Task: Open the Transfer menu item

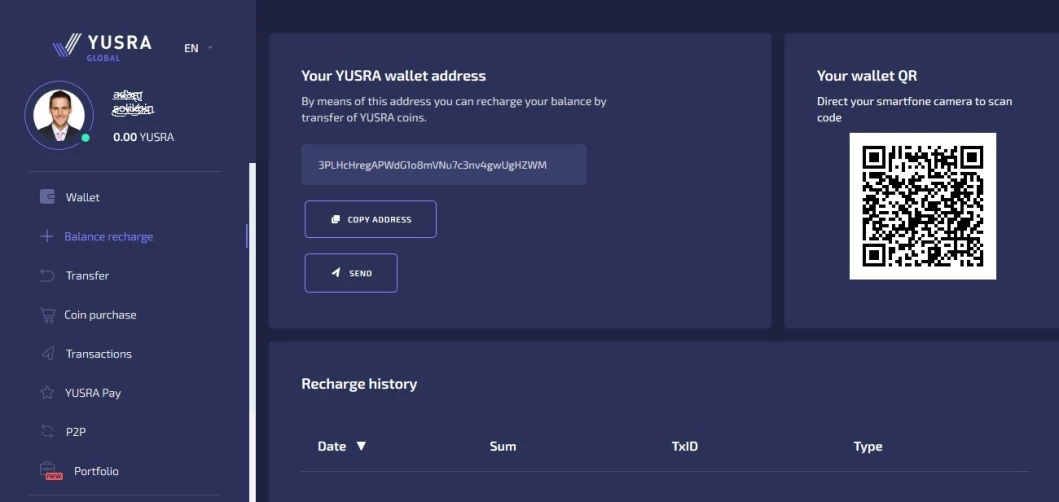Action: 87,276
